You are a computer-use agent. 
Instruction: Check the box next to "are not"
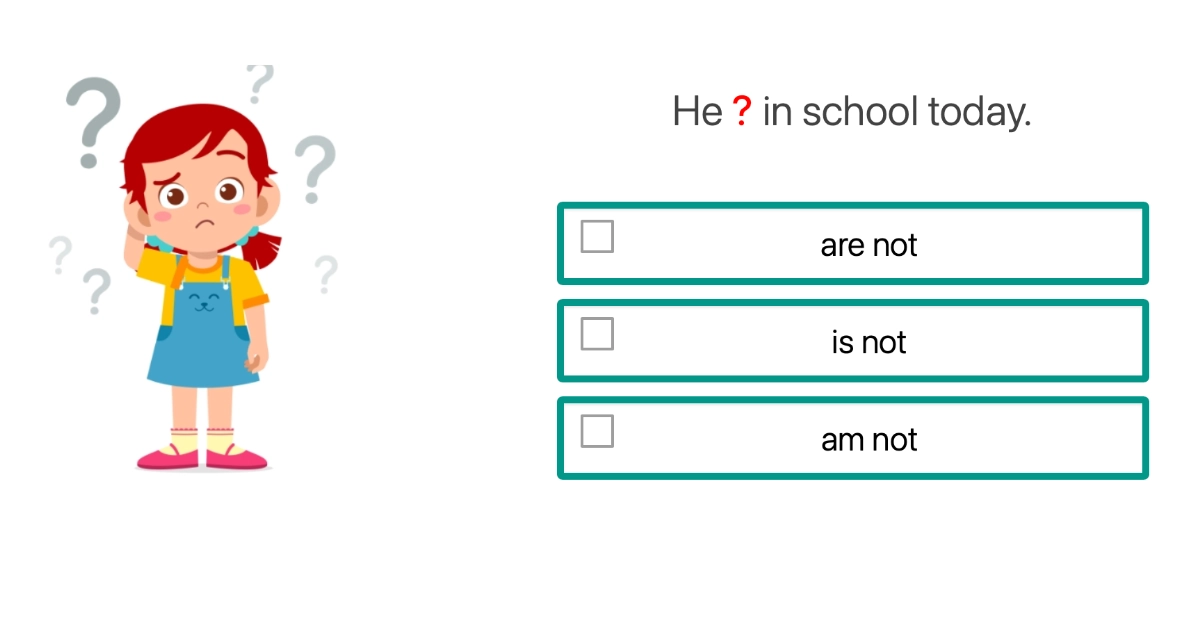point(597,237)
